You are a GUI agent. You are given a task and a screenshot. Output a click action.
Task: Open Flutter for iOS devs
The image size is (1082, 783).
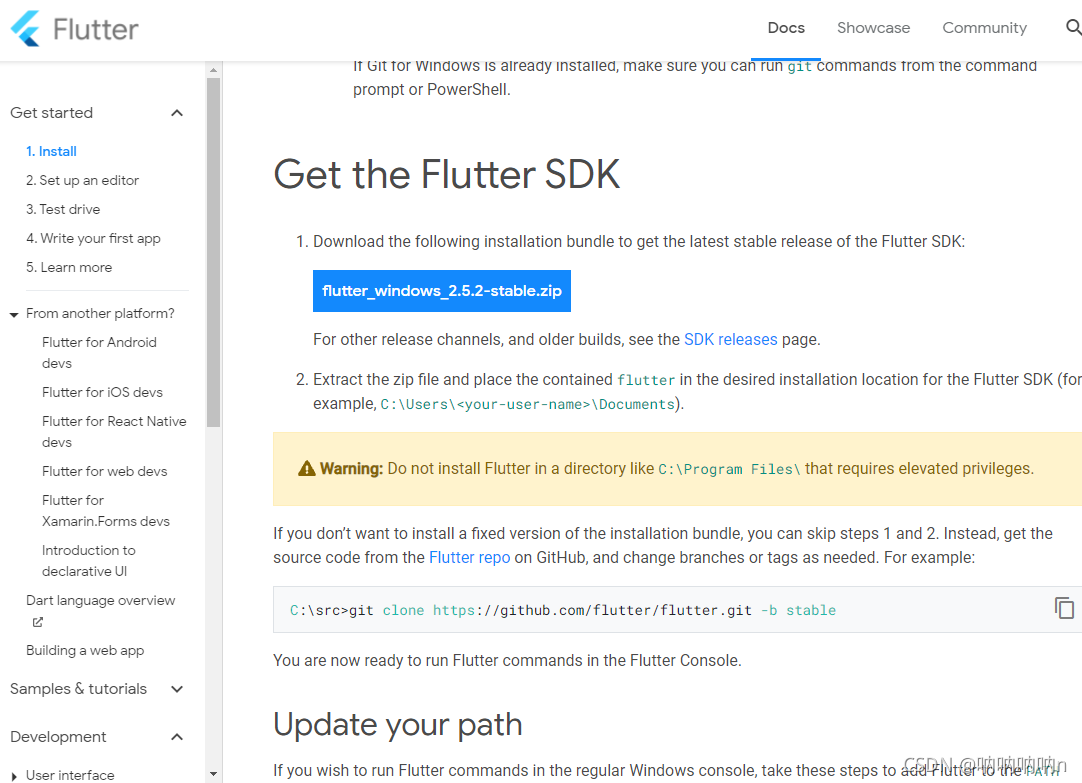(x=102, y=392)
